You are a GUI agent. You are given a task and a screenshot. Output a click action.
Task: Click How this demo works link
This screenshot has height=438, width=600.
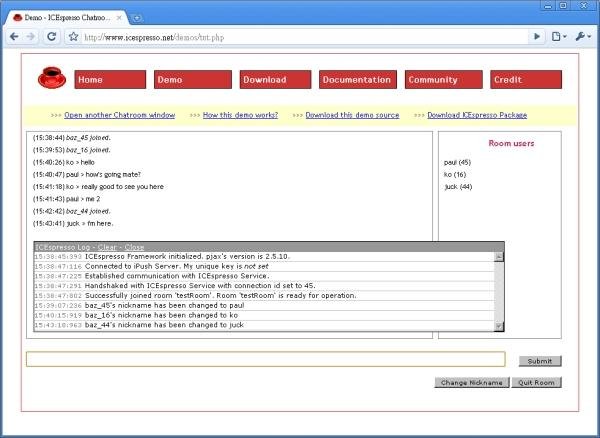coord(240,115)
